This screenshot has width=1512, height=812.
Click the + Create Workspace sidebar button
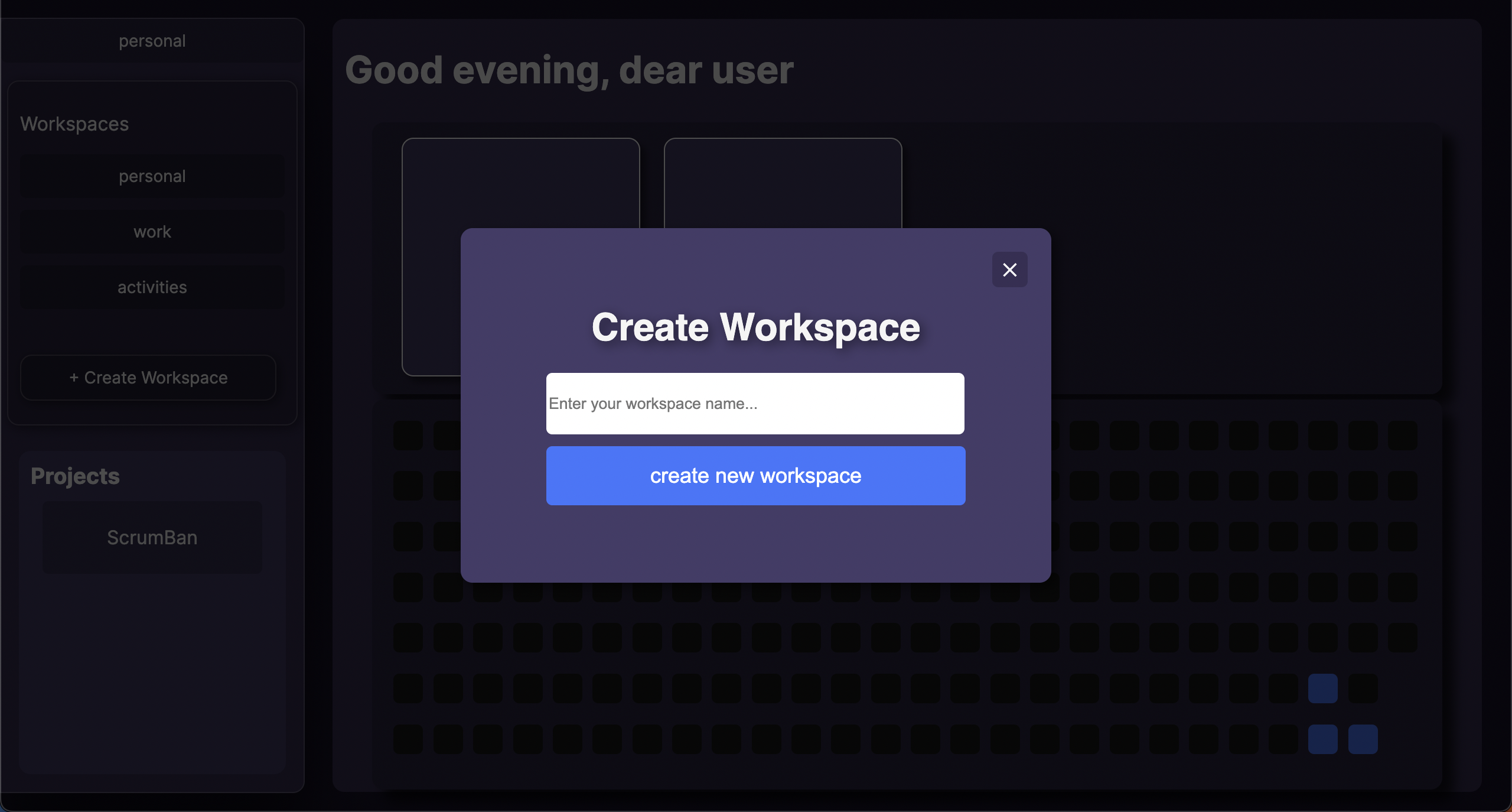point(148,378)
